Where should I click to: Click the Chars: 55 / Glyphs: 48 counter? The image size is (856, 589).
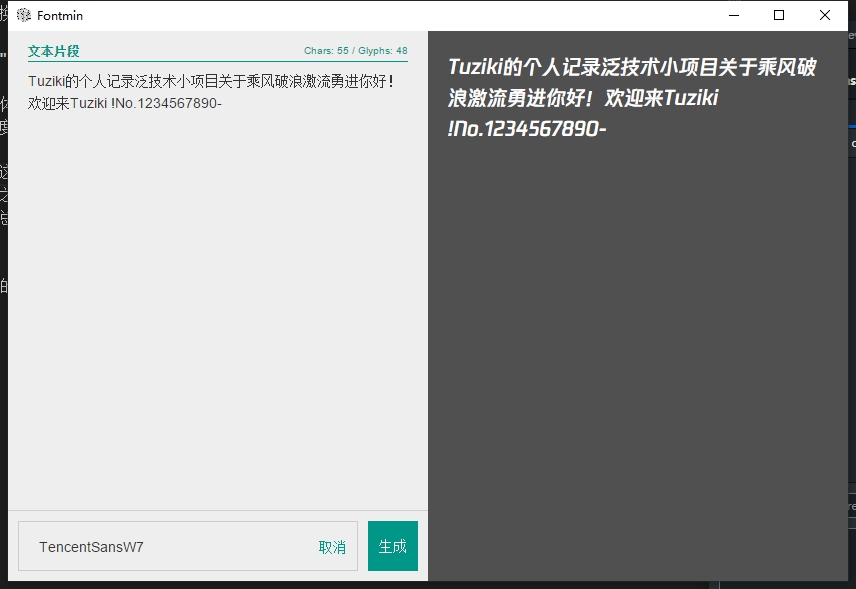click(355, 51)
